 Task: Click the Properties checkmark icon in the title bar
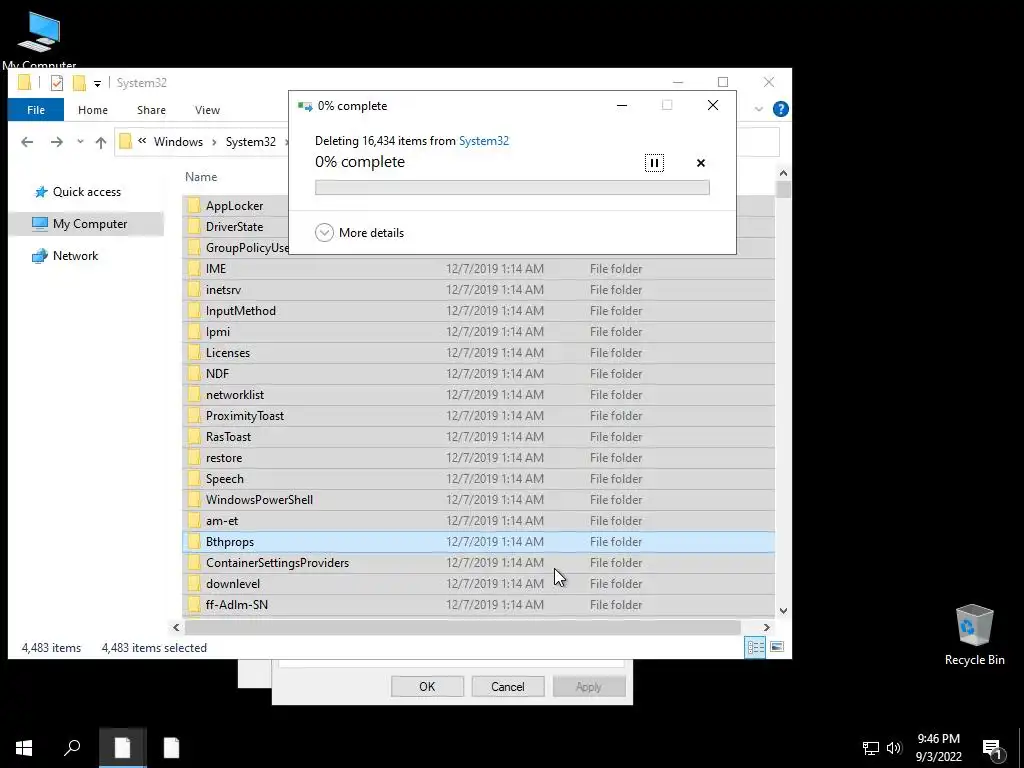coord(57,83)
